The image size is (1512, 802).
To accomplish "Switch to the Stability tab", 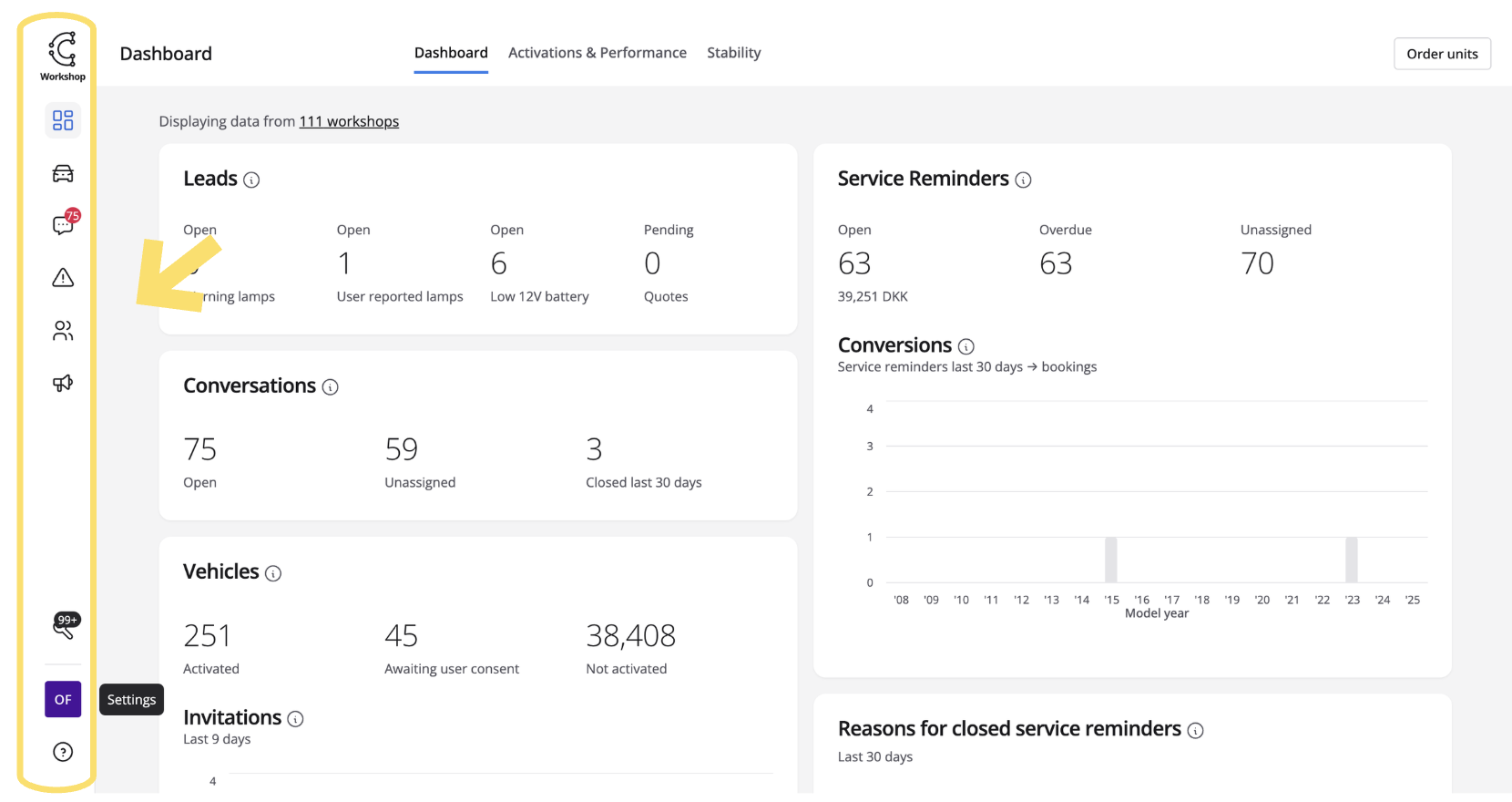I will tap(733, 53).
